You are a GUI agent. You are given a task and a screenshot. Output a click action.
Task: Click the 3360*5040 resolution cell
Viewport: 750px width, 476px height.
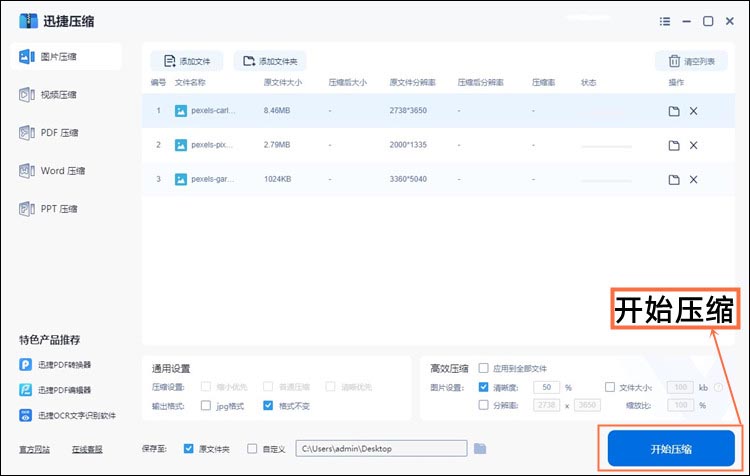(x=408, y=179)
